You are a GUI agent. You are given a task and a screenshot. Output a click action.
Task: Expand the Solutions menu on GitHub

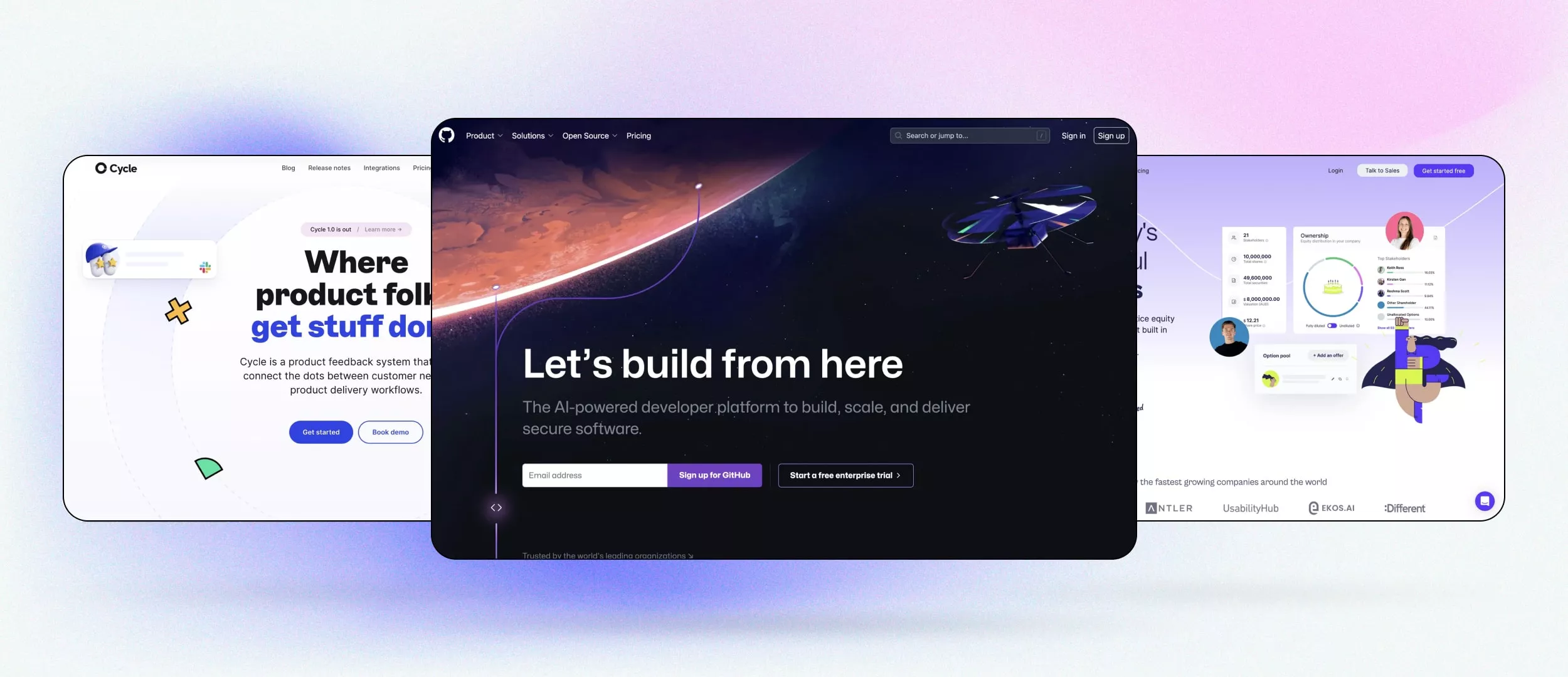531,135
